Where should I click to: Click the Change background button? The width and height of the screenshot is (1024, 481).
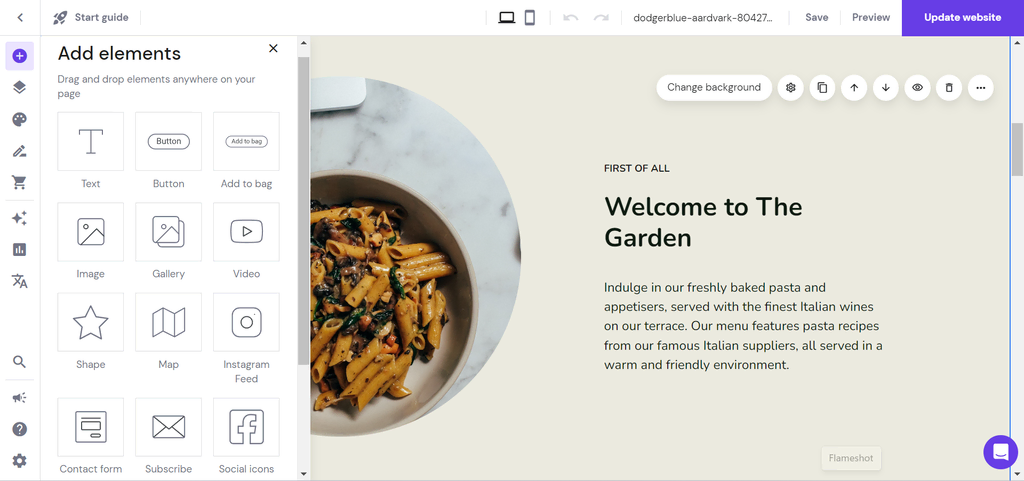(714, 87)
